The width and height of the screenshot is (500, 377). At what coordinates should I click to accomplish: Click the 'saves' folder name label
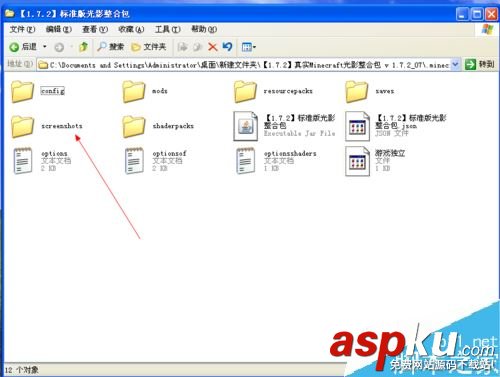coord(385,91)
